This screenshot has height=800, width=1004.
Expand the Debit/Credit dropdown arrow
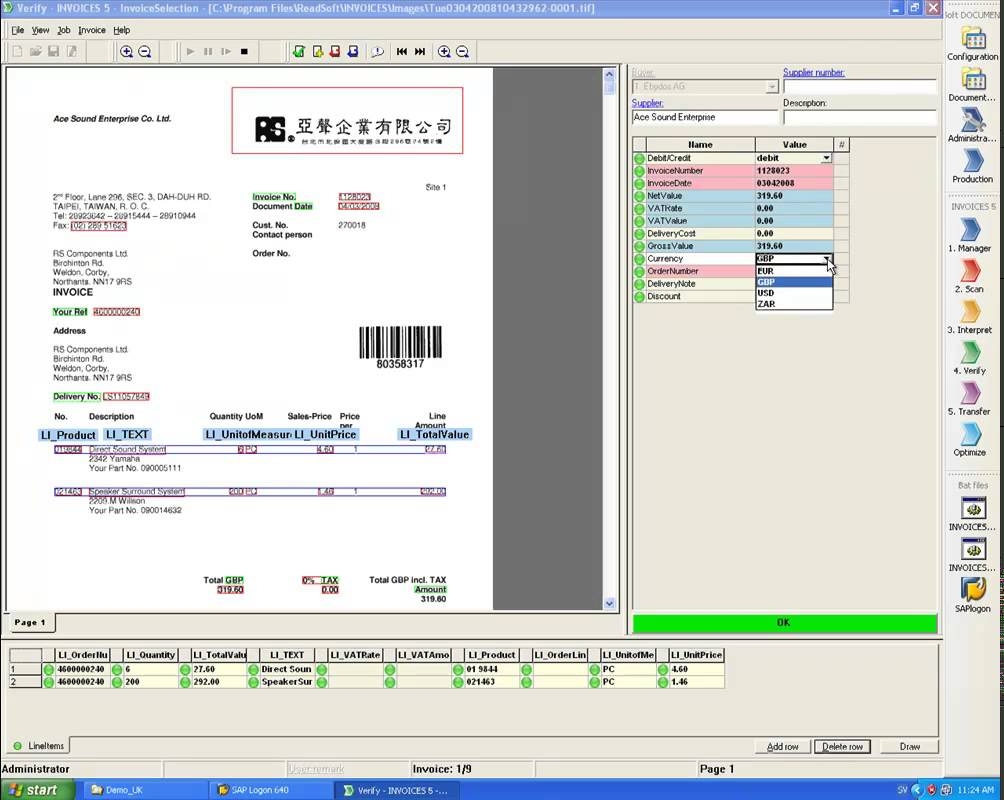coord(827,158)
